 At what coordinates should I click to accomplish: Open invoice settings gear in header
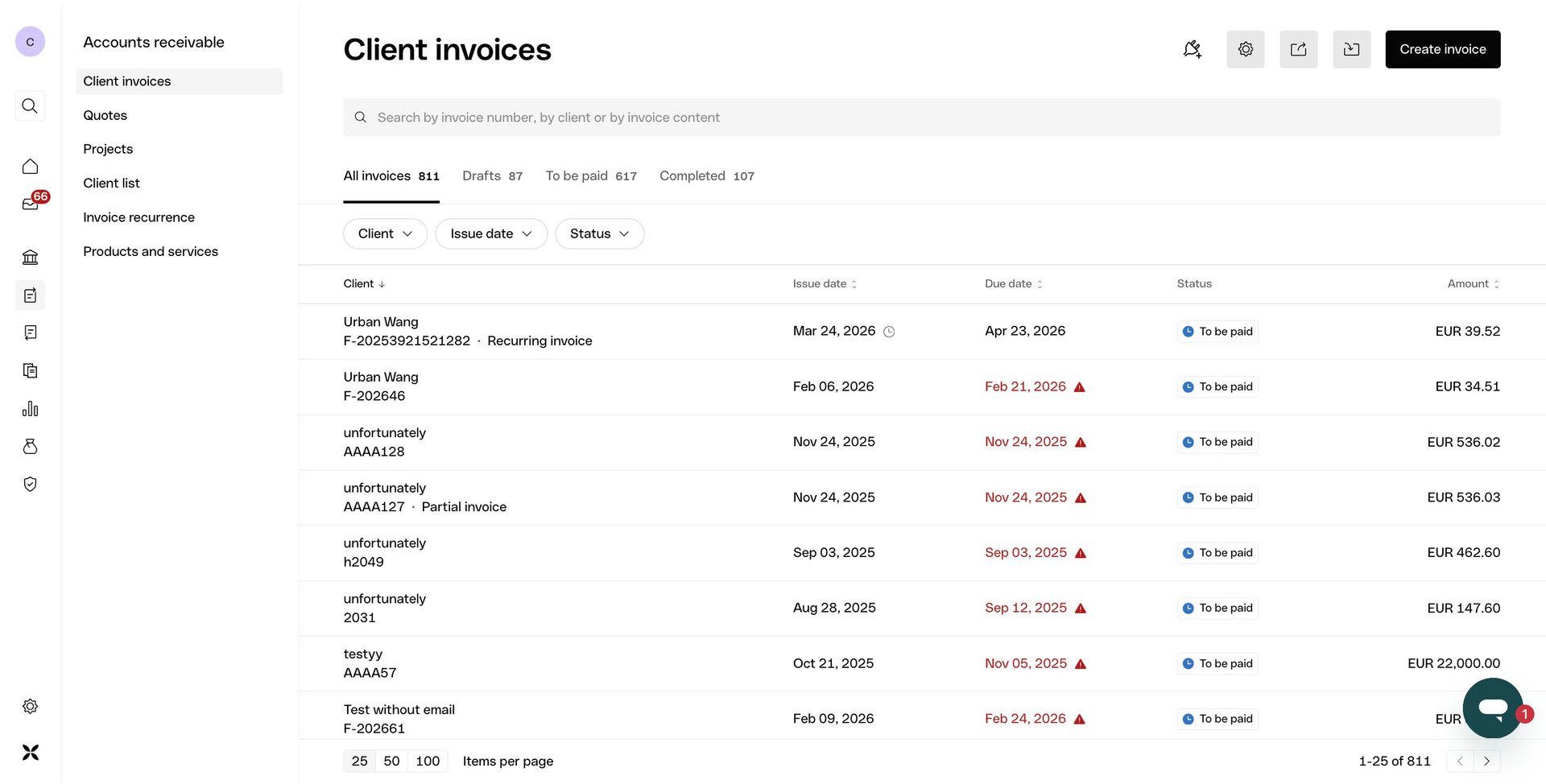coord(1245,49)
